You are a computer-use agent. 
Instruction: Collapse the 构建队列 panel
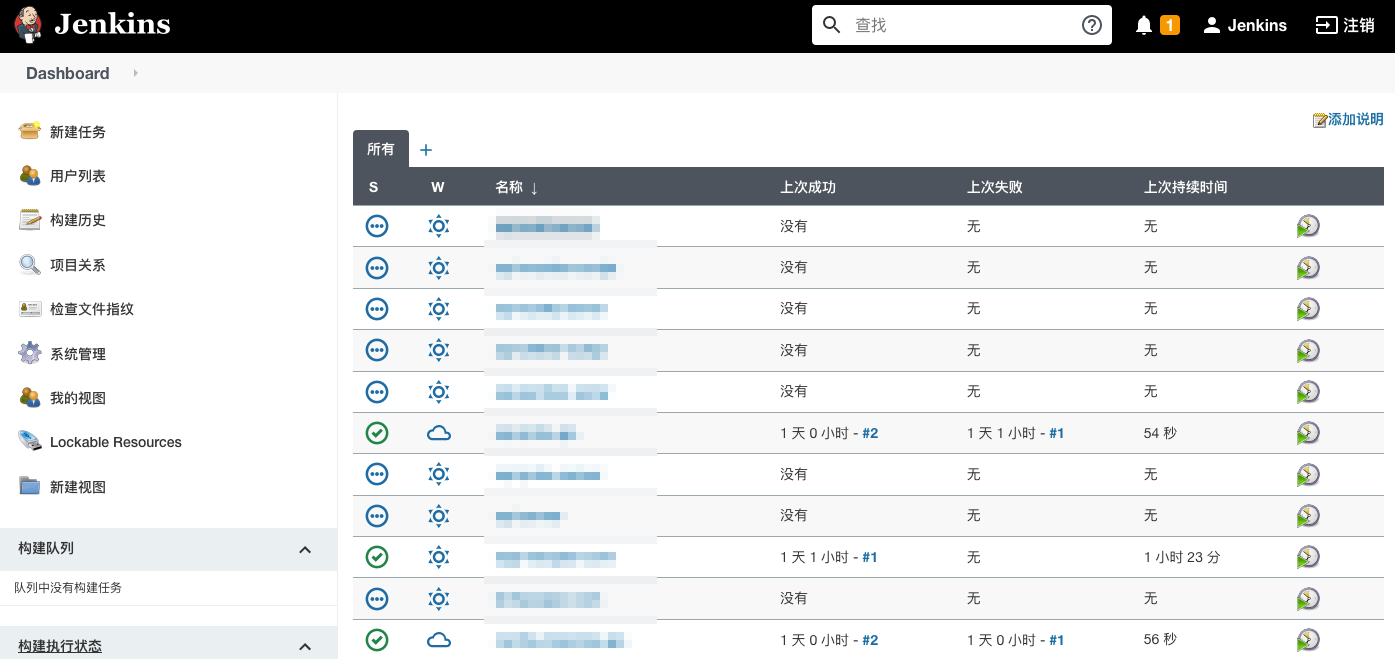pyautogui.click(x=305, y=549)
